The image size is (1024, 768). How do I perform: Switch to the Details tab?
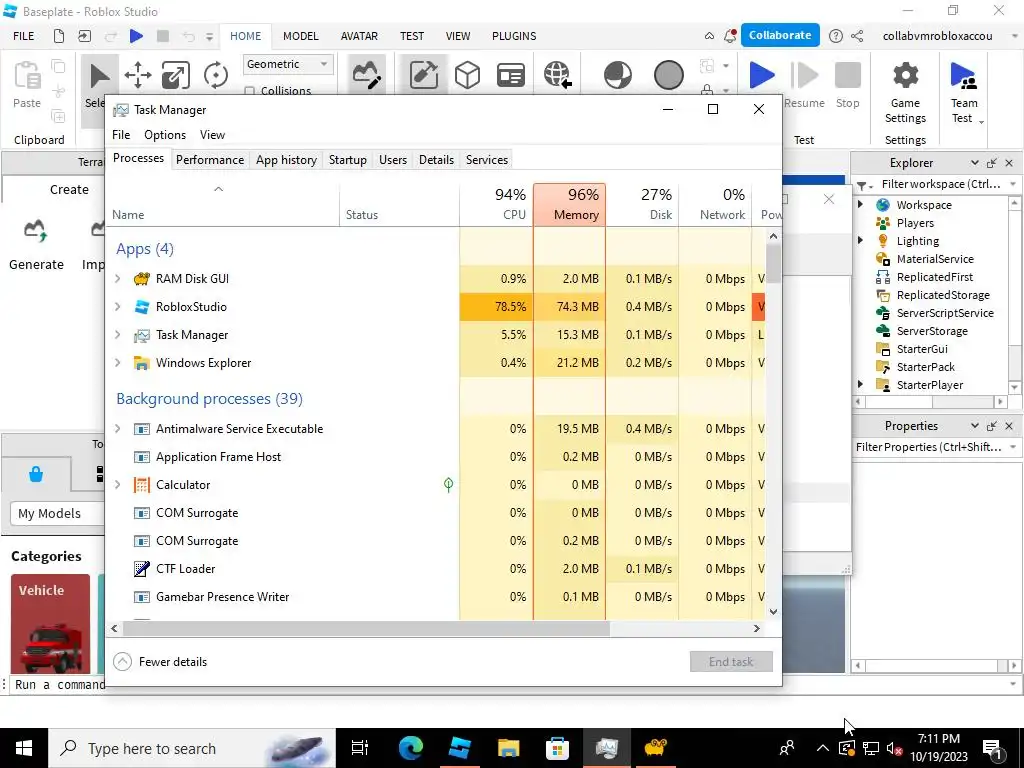pos(436,160)
